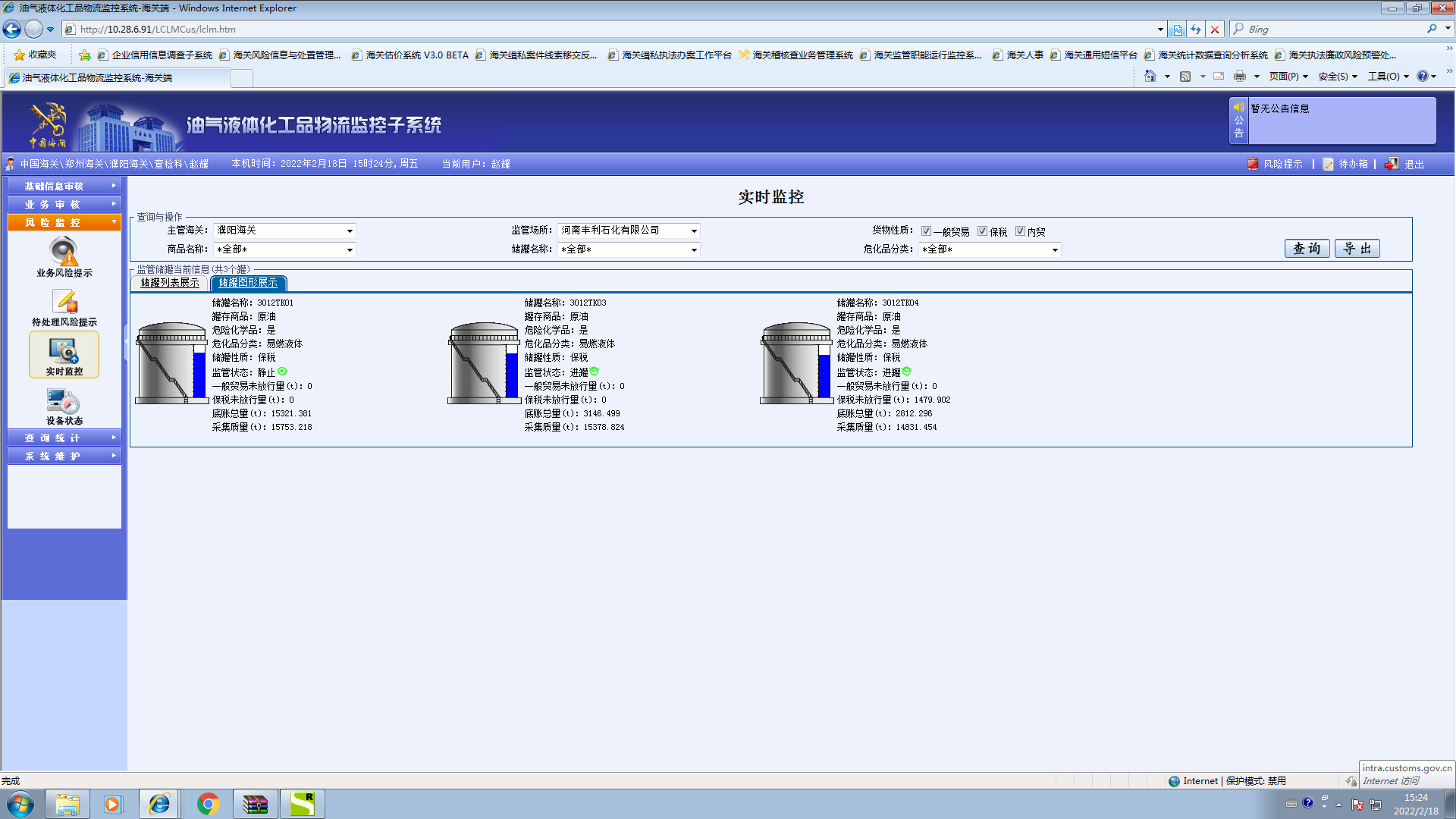Toggle the 一般贸易 checkbox
This screenshot has width=1456, height=819.
[x=926, y=231]
